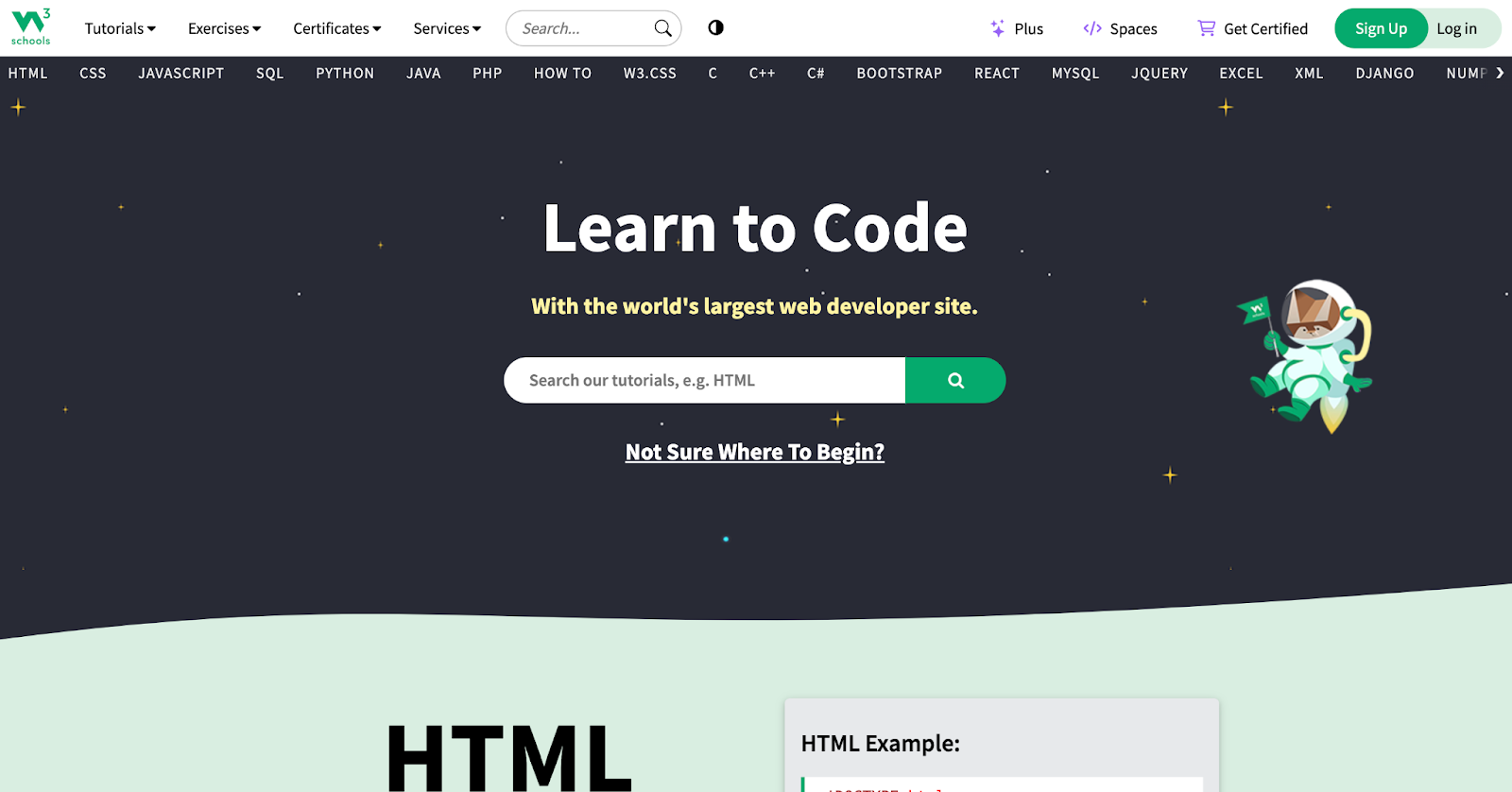
Task: Select XML in the language bar
Action: tap(1309, 73)
